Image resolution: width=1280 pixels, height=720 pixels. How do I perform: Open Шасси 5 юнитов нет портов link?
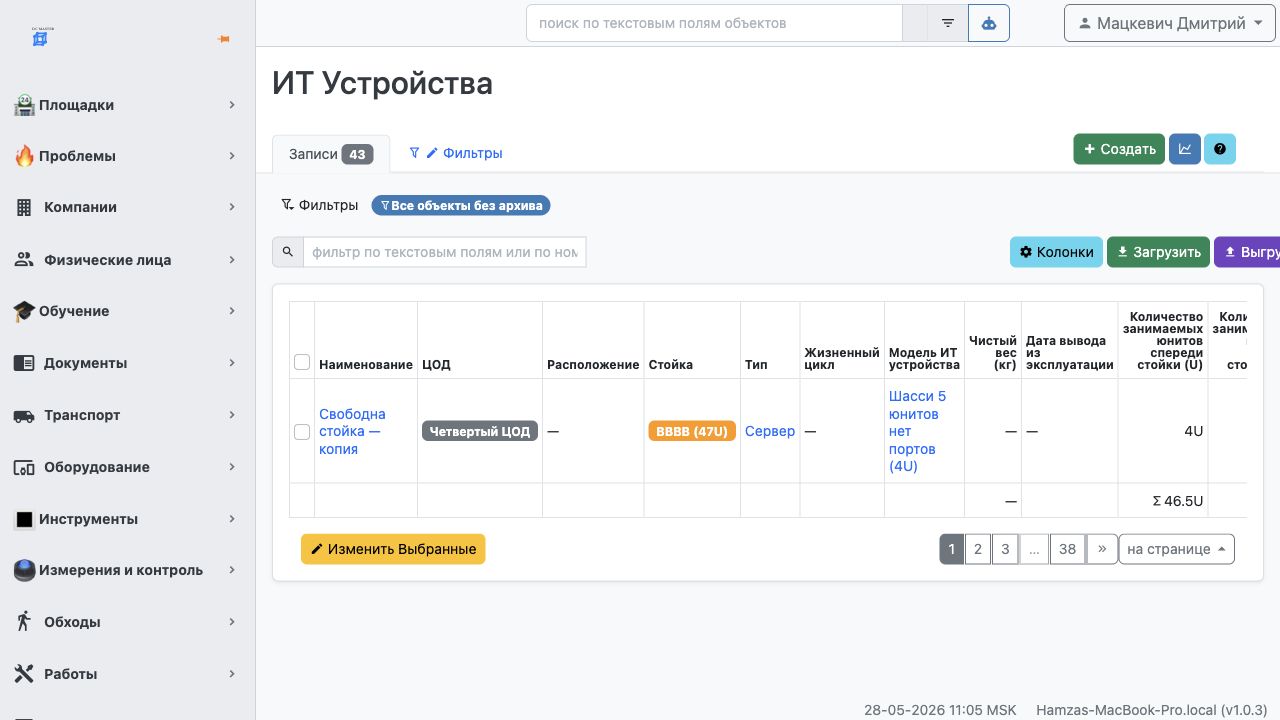coord(917,431)
